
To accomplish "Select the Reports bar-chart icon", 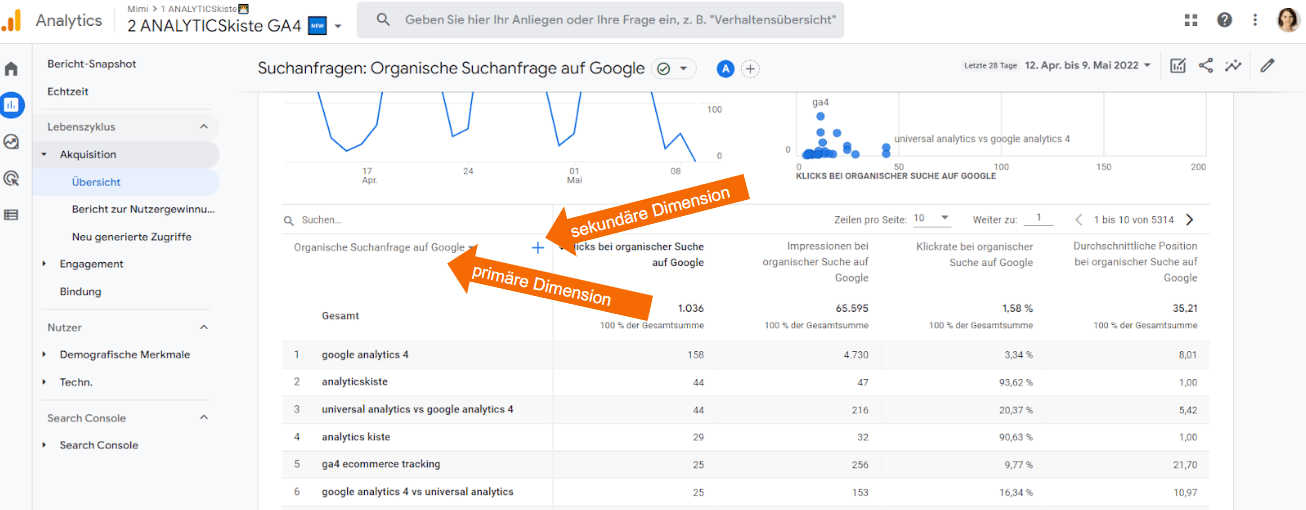I will 12,104.
